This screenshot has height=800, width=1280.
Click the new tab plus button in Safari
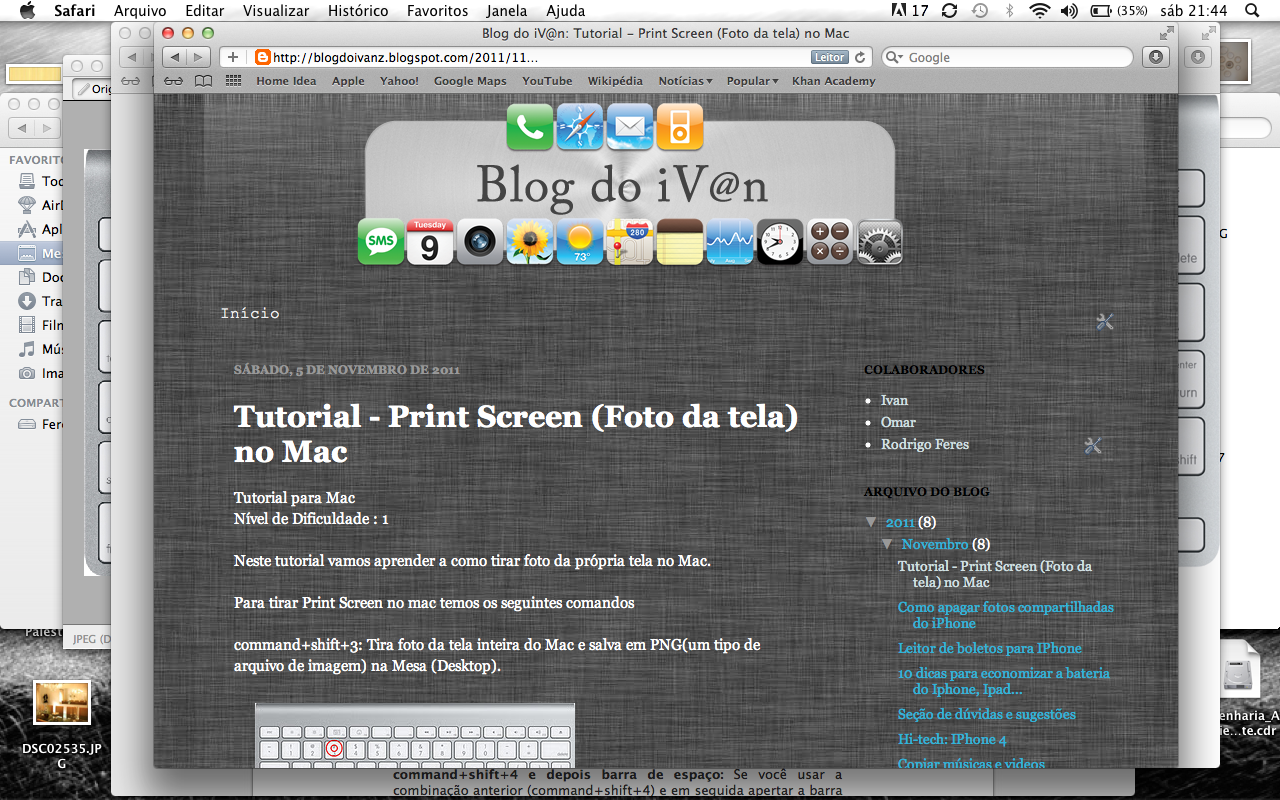(232, 57)
